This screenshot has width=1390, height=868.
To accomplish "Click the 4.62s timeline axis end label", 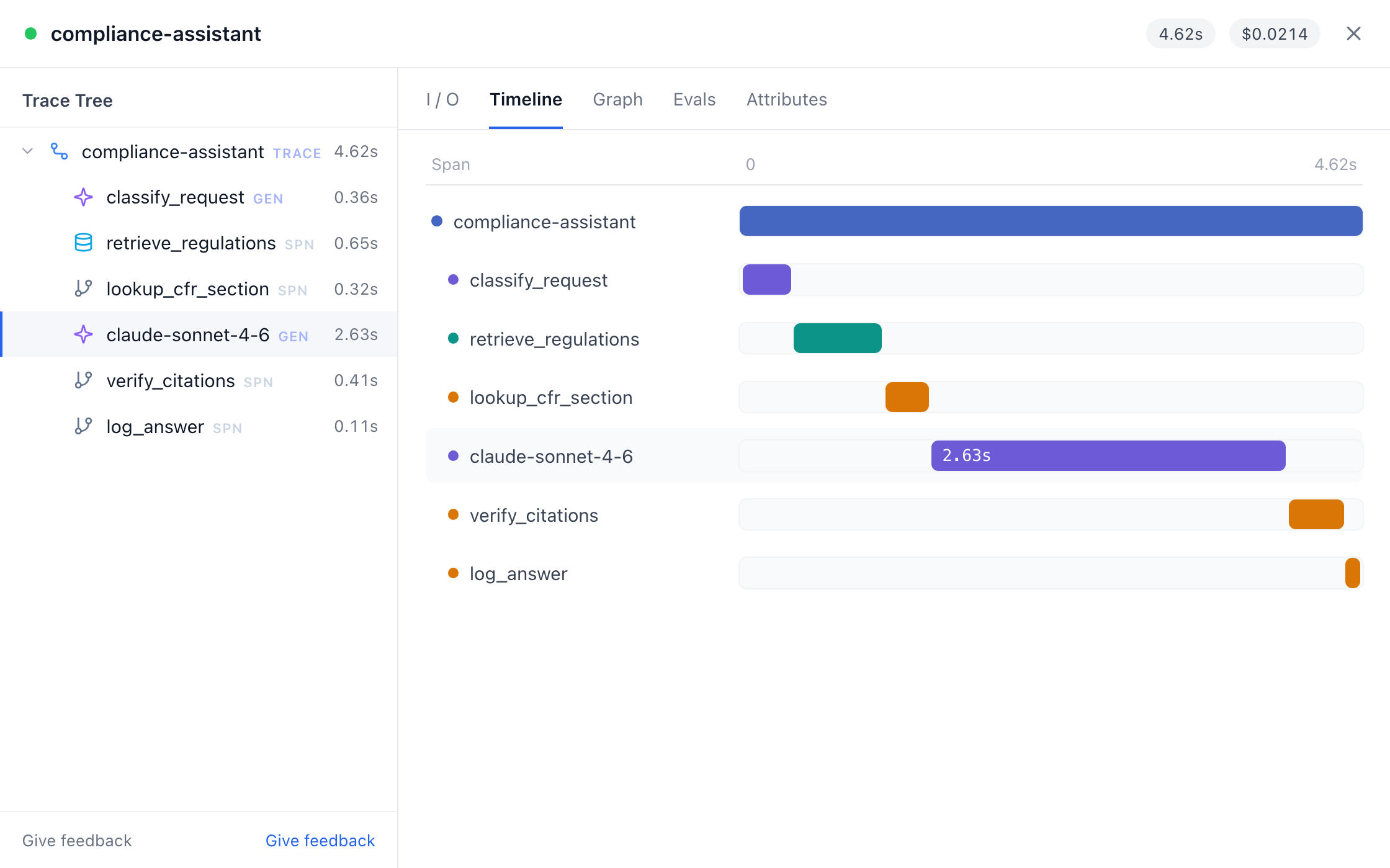I will tap(1335, 164).
